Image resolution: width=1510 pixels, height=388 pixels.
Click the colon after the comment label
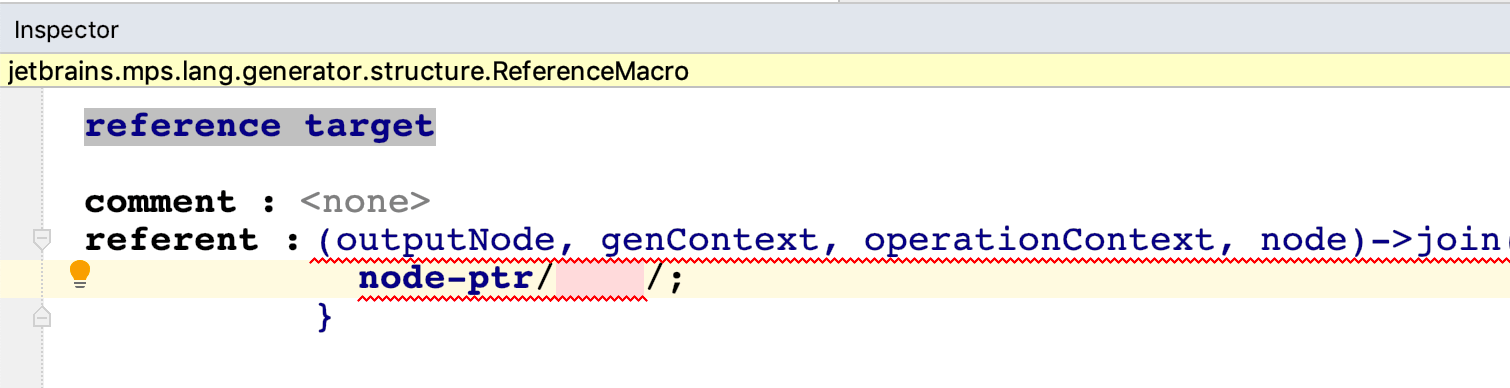click(269, 202)
